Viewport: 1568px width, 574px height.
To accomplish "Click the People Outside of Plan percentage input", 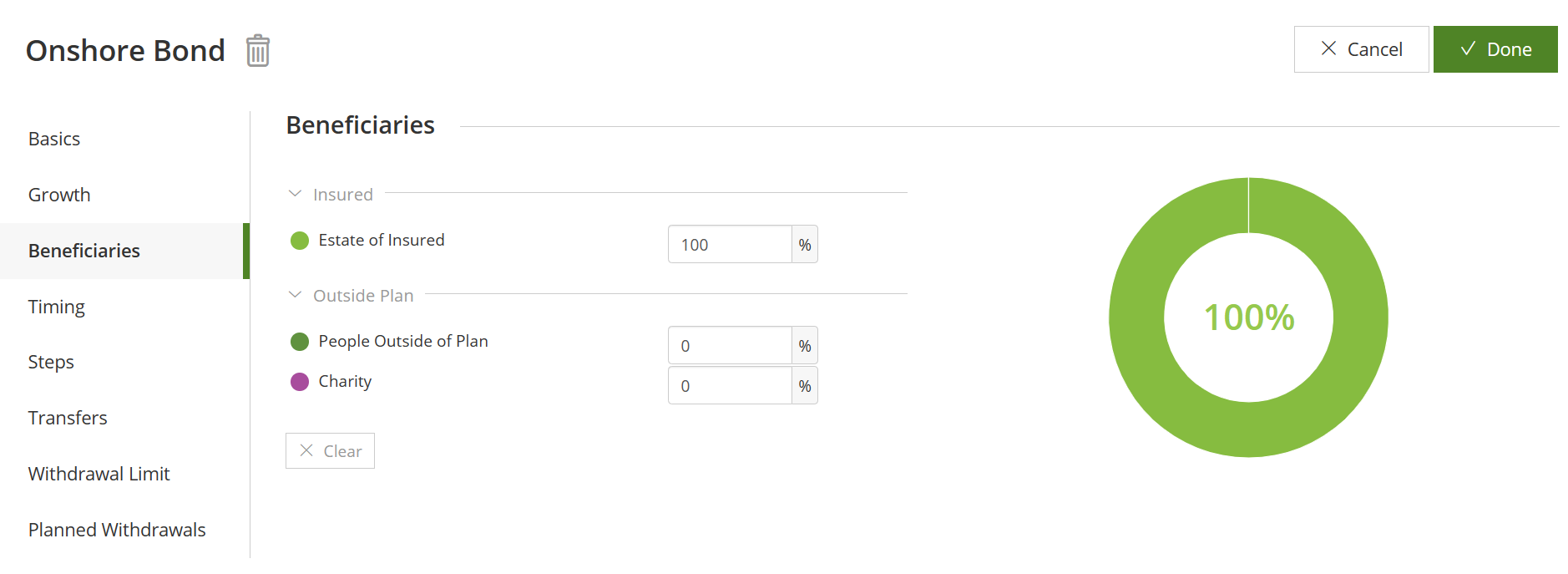I will coord(730,346).
